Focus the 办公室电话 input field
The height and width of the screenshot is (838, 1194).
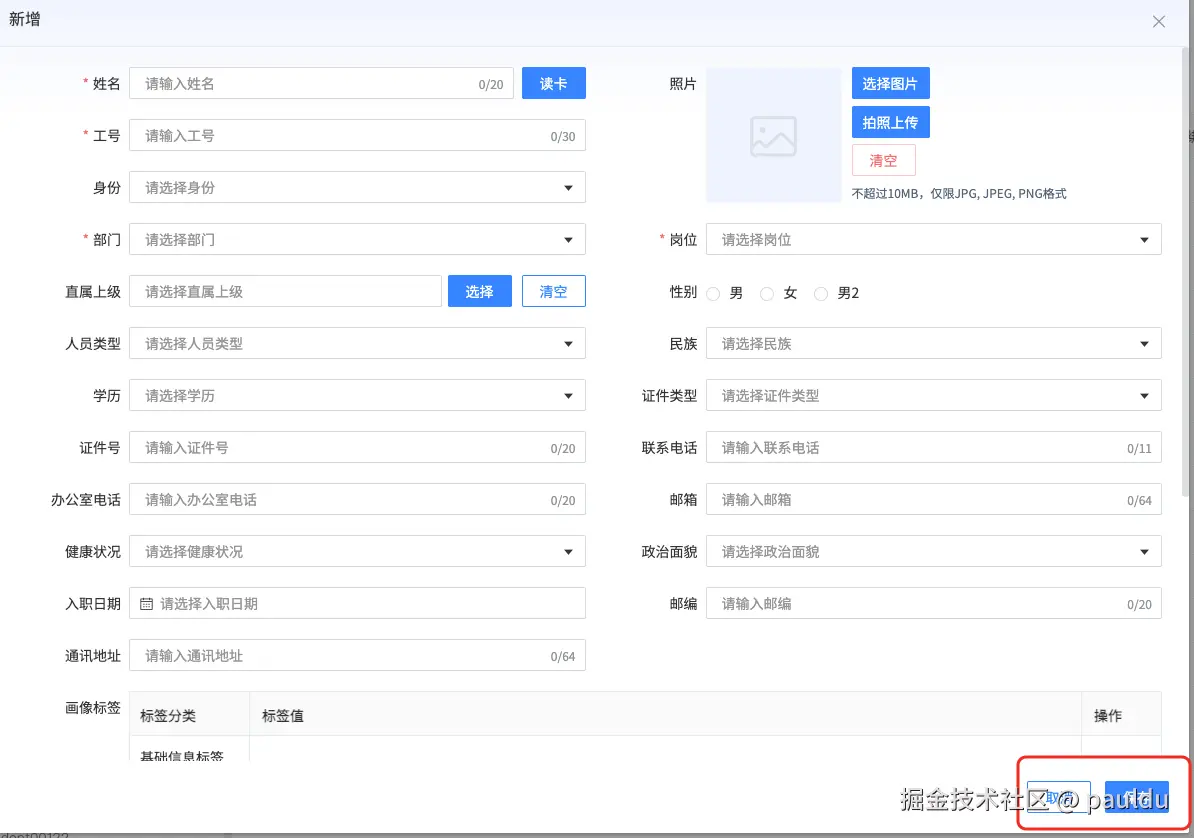(357, 500)
